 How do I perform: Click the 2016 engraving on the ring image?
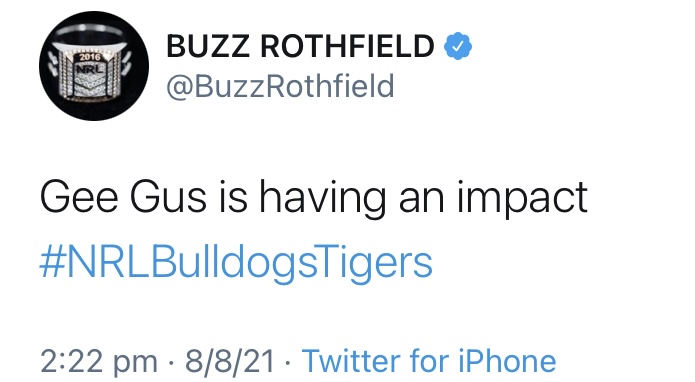90,57
